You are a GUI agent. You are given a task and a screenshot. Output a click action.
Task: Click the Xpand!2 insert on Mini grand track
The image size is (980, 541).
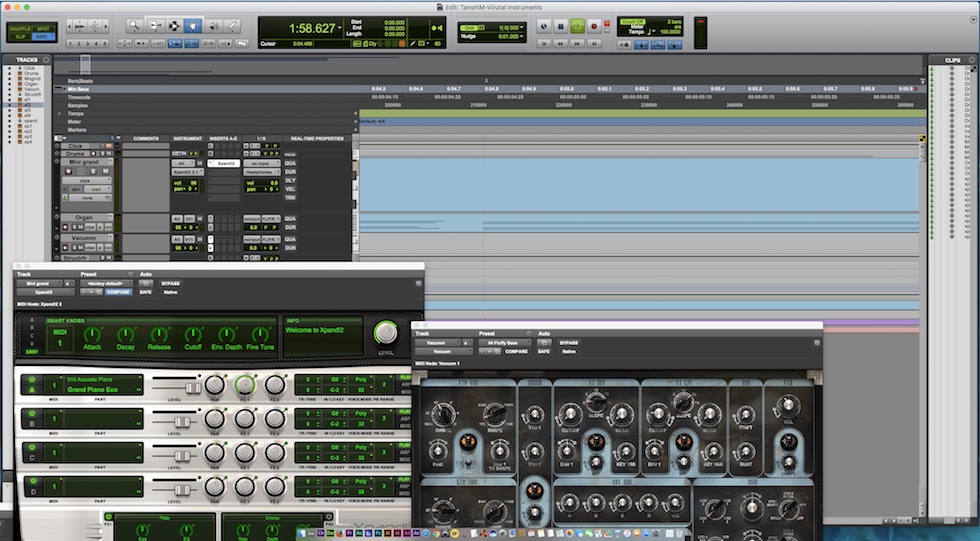tap(224, 163)
